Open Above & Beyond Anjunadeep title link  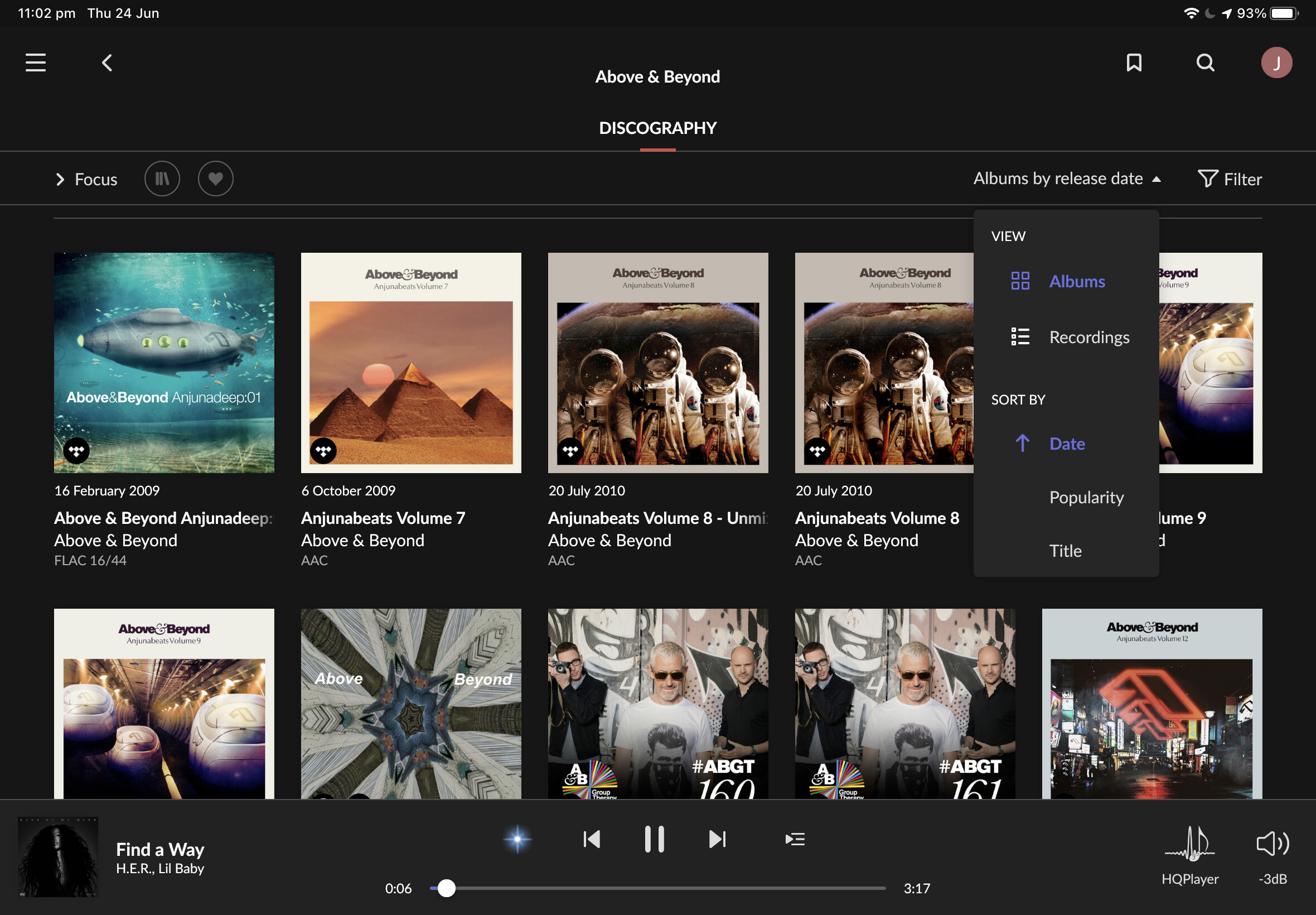pyautogui.click(x=164, y=518)
